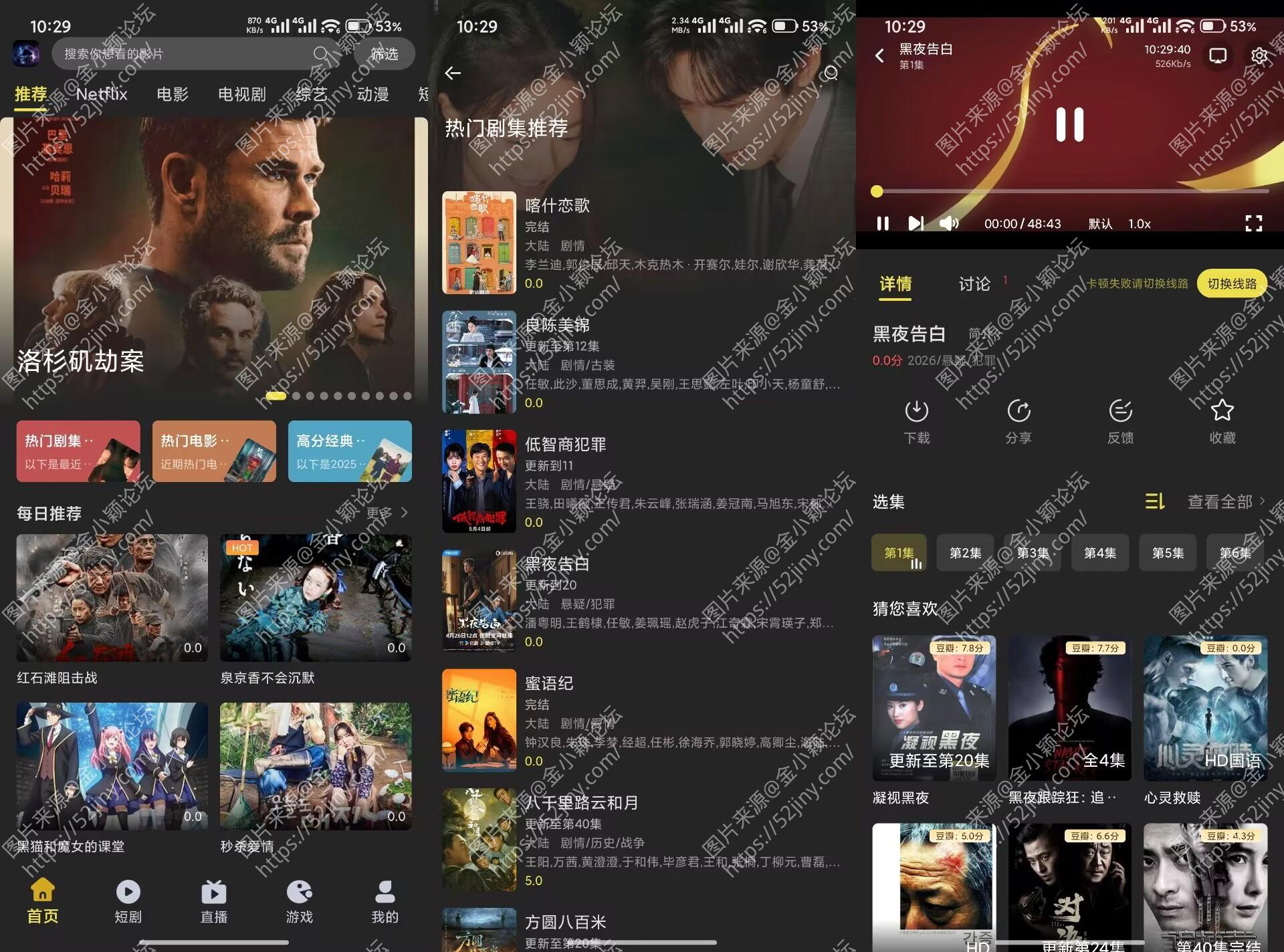
Task: Switch to the 动漫 tab
Action: point(373,94)
